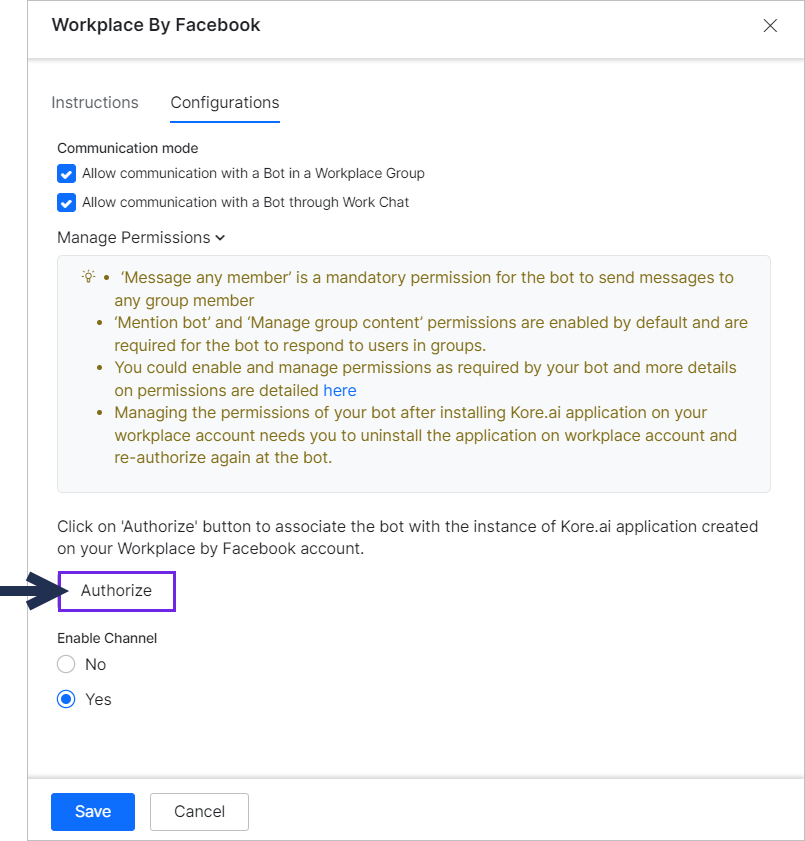Select 'Yes' under Enable Channel
Image resolution: width=805 pixels, height=841 pixels.
[x=65, y=699]
